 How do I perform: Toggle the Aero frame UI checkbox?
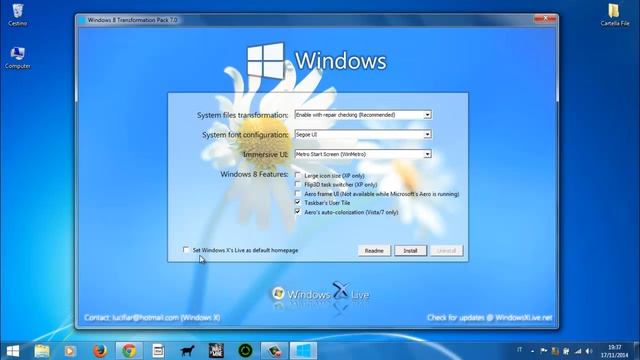[298, 193]
